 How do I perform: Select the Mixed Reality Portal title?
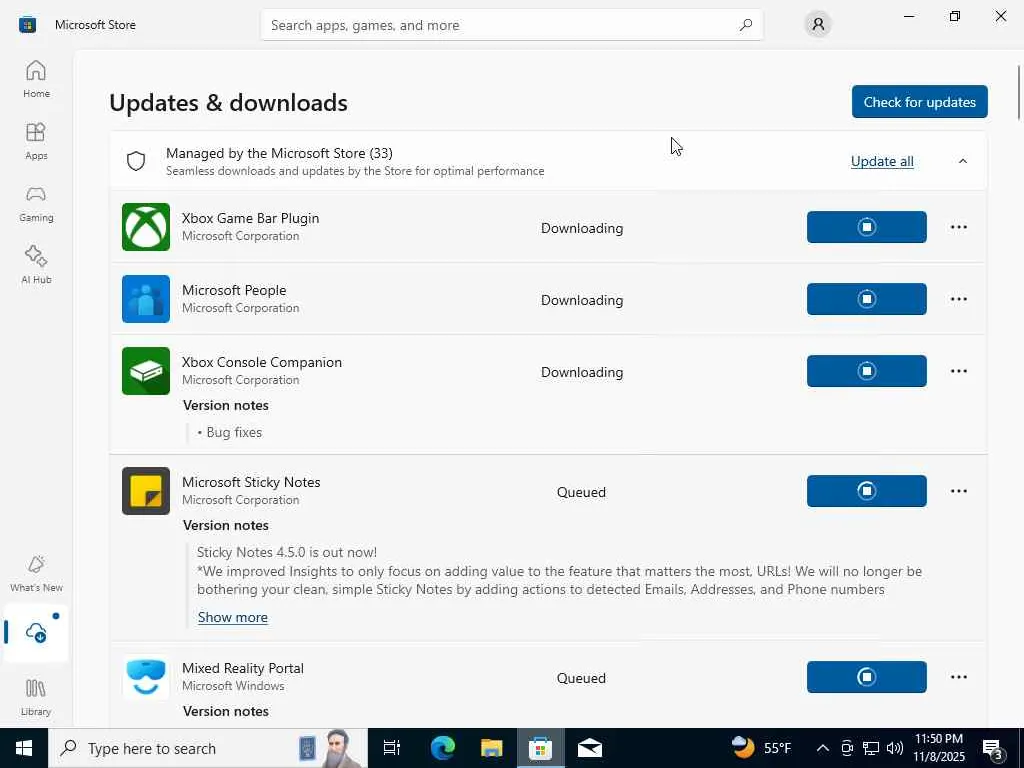(242, 668)
